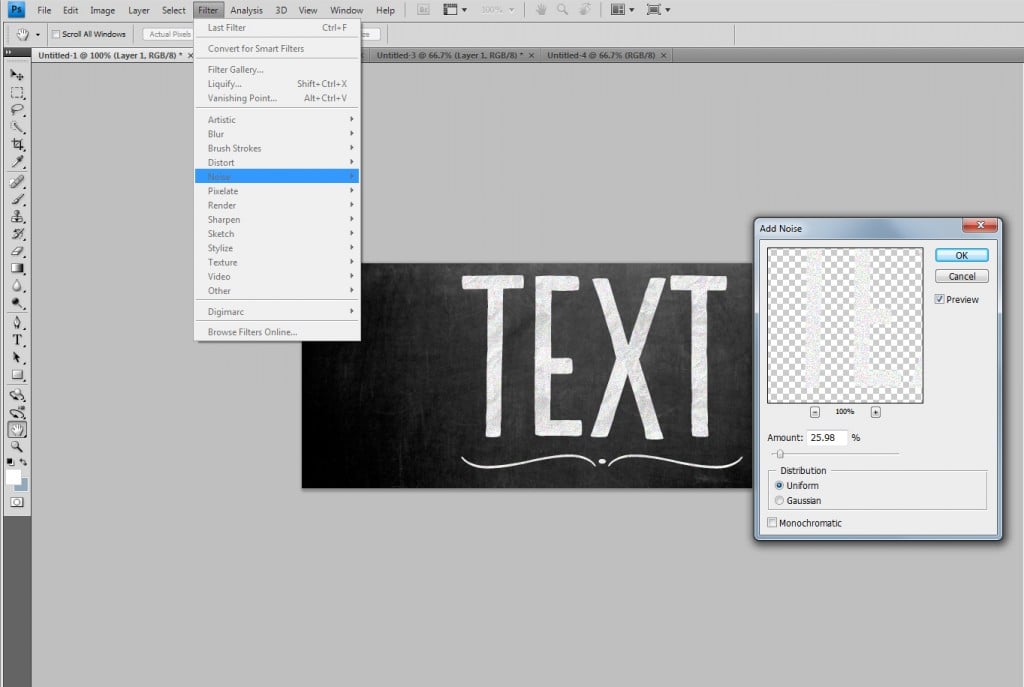Image resolution: width=1024 pixels, height=687 pixels.
Task: Toggle the Preview checkbox in Add Noise
Action: click(x=939, y=299)
